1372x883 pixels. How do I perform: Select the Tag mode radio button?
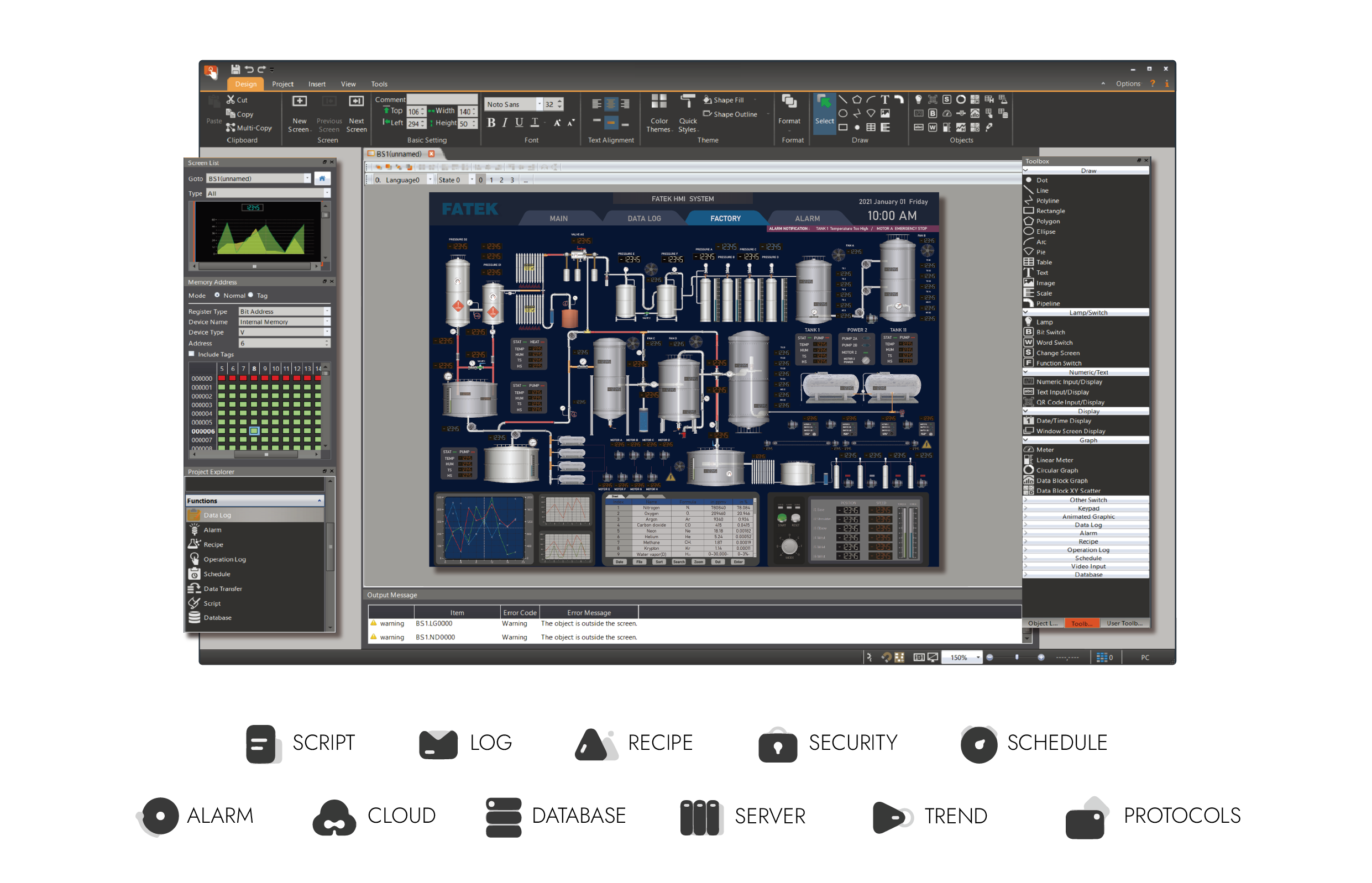pyautogui.click(x=250, y=295)
